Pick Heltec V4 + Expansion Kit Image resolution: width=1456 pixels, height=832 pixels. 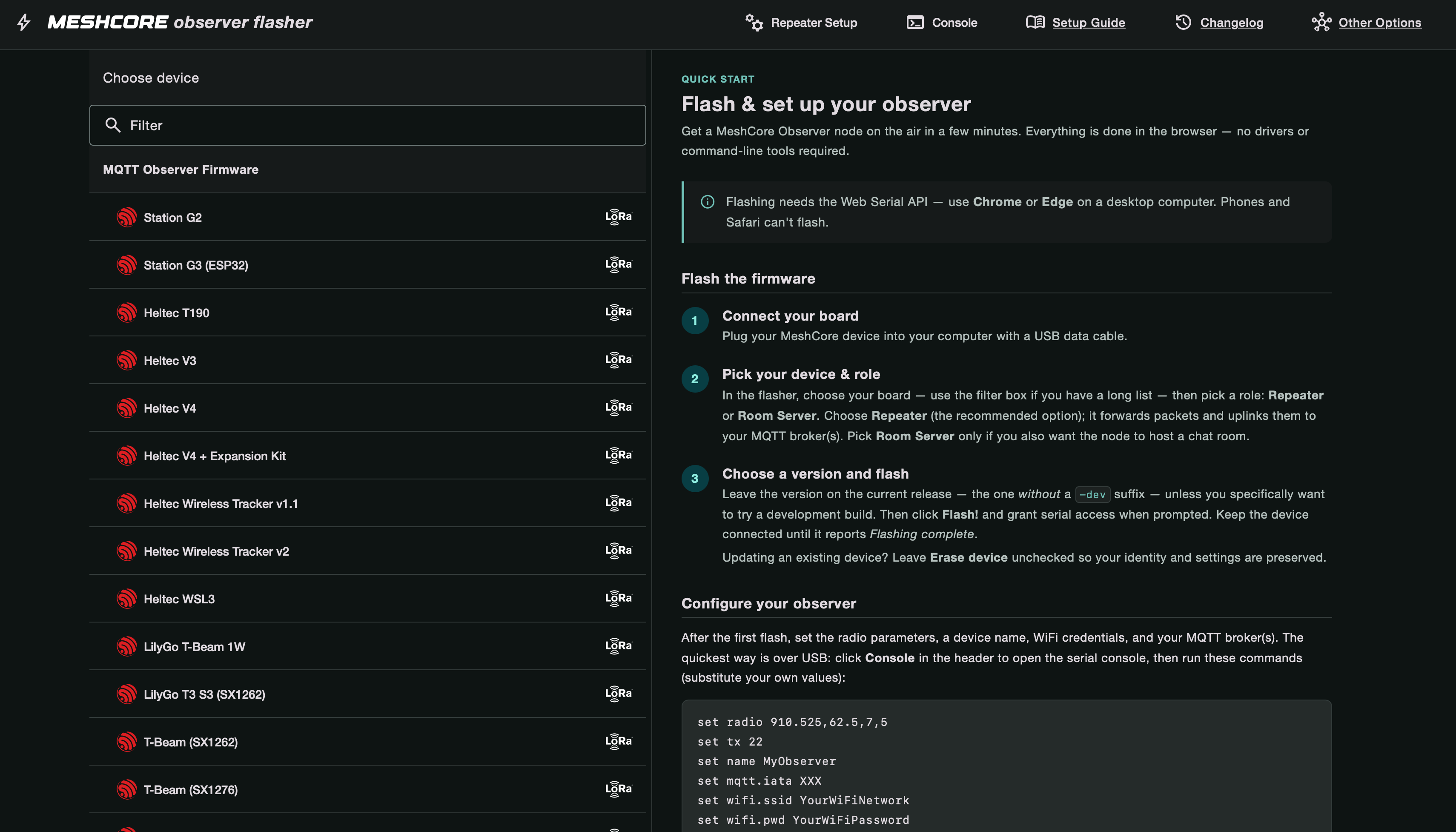(368, 456)
